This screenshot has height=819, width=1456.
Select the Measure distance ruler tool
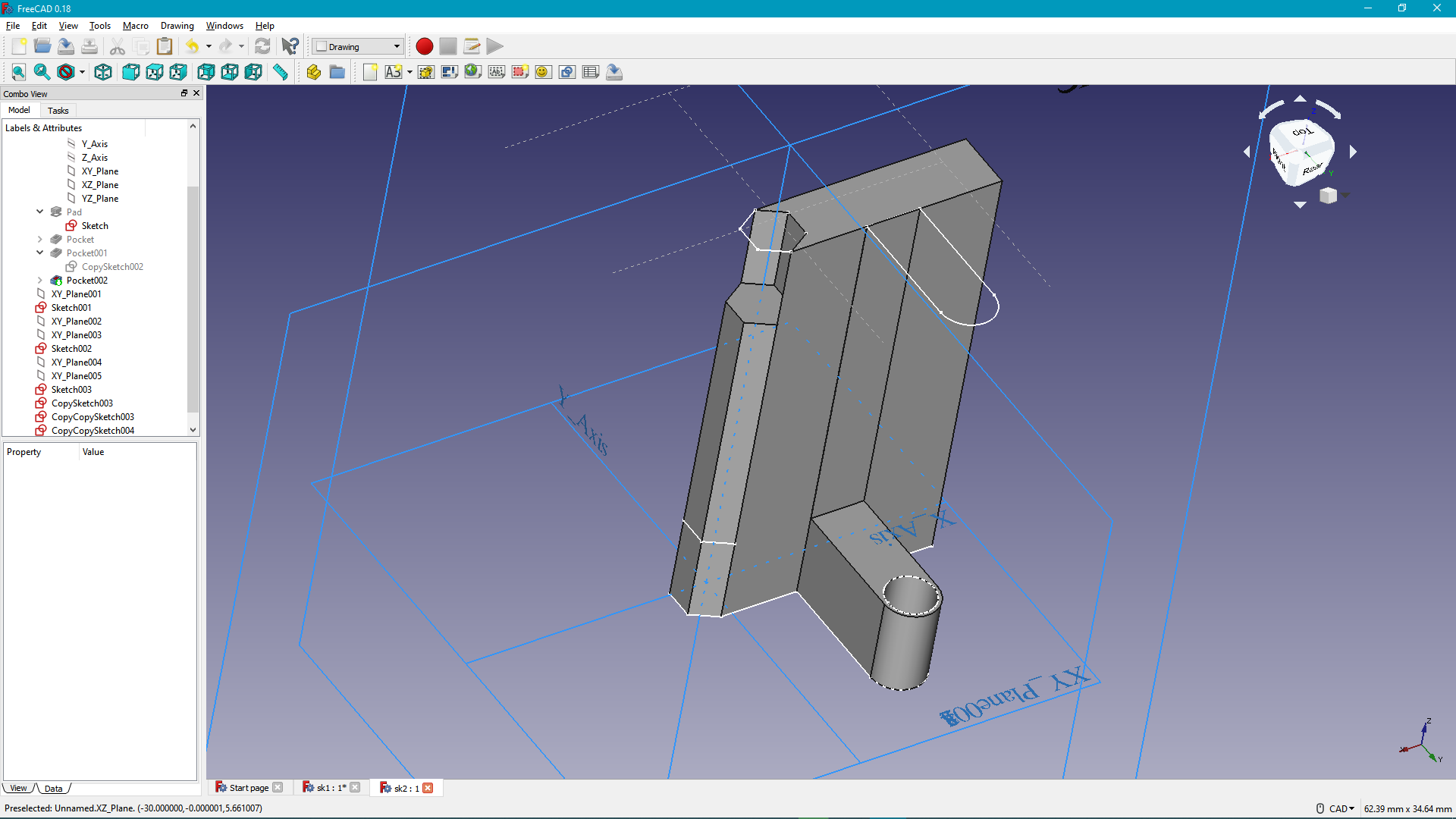click(x=281, y=72)
